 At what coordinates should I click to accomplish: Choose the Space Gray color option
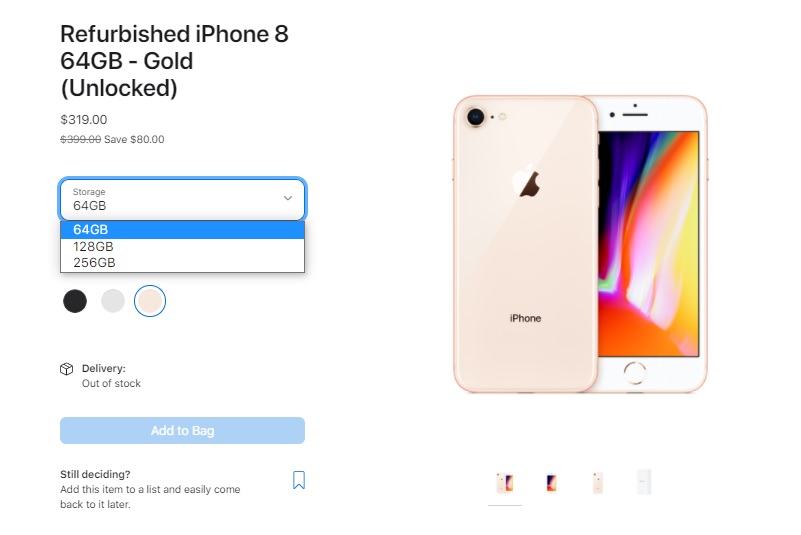click(x=75, y=301)
